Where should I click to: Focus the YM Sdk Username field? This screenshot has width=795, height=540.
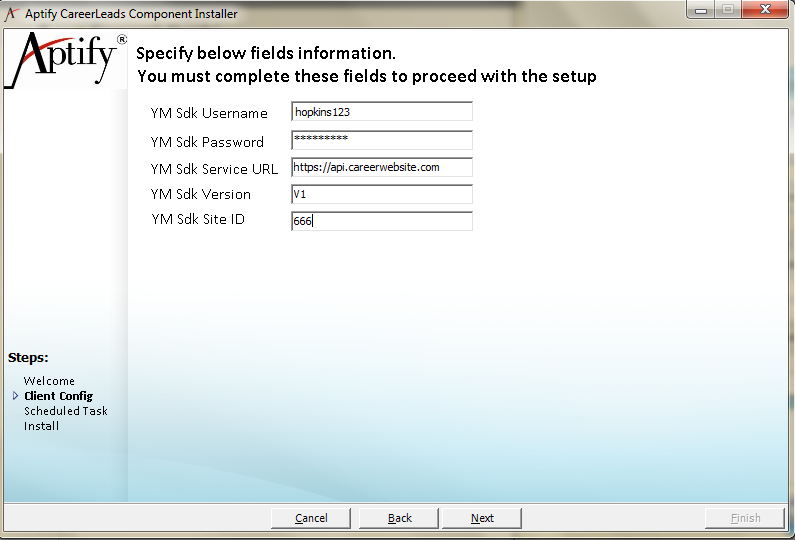382,112
